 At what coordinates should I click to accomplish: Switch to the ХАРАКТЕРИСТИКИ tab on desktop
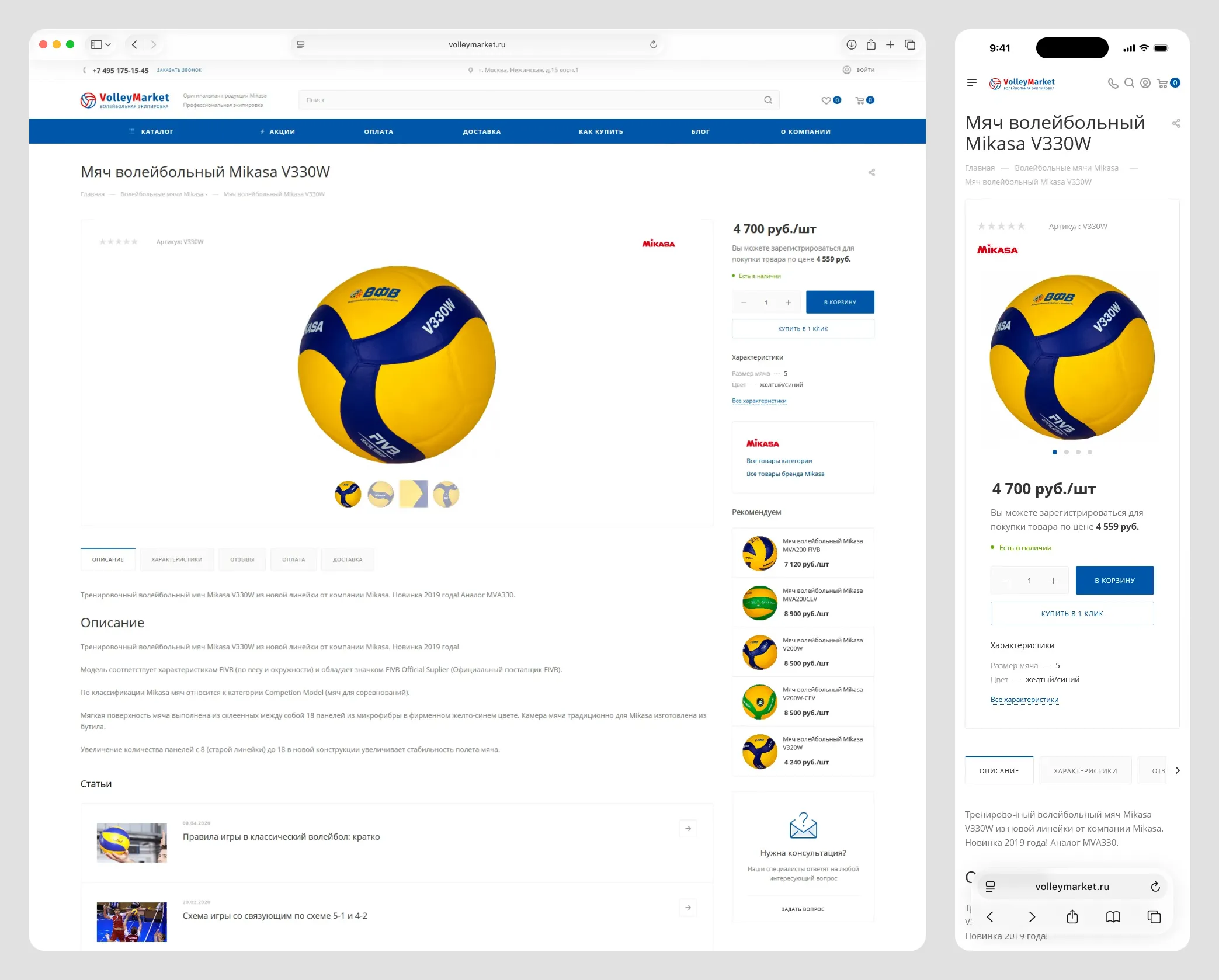pos(177,559)
